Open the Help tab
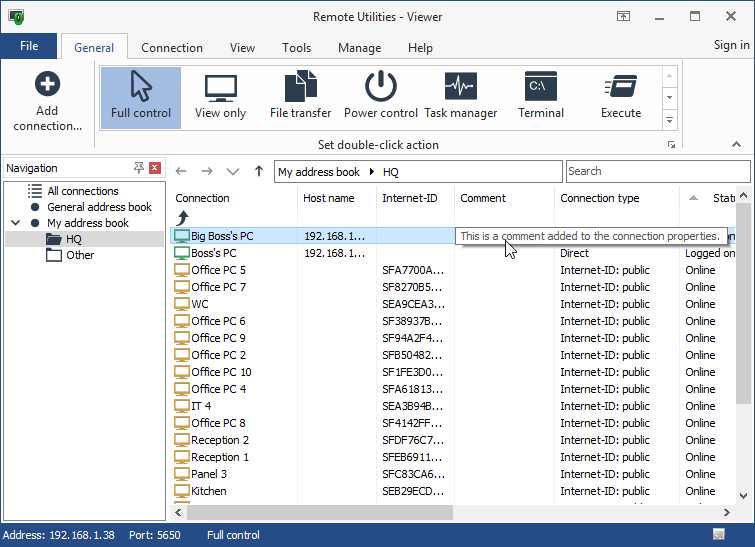The width and height of the screenshot is (755, 547). click(x=420, y=48)
